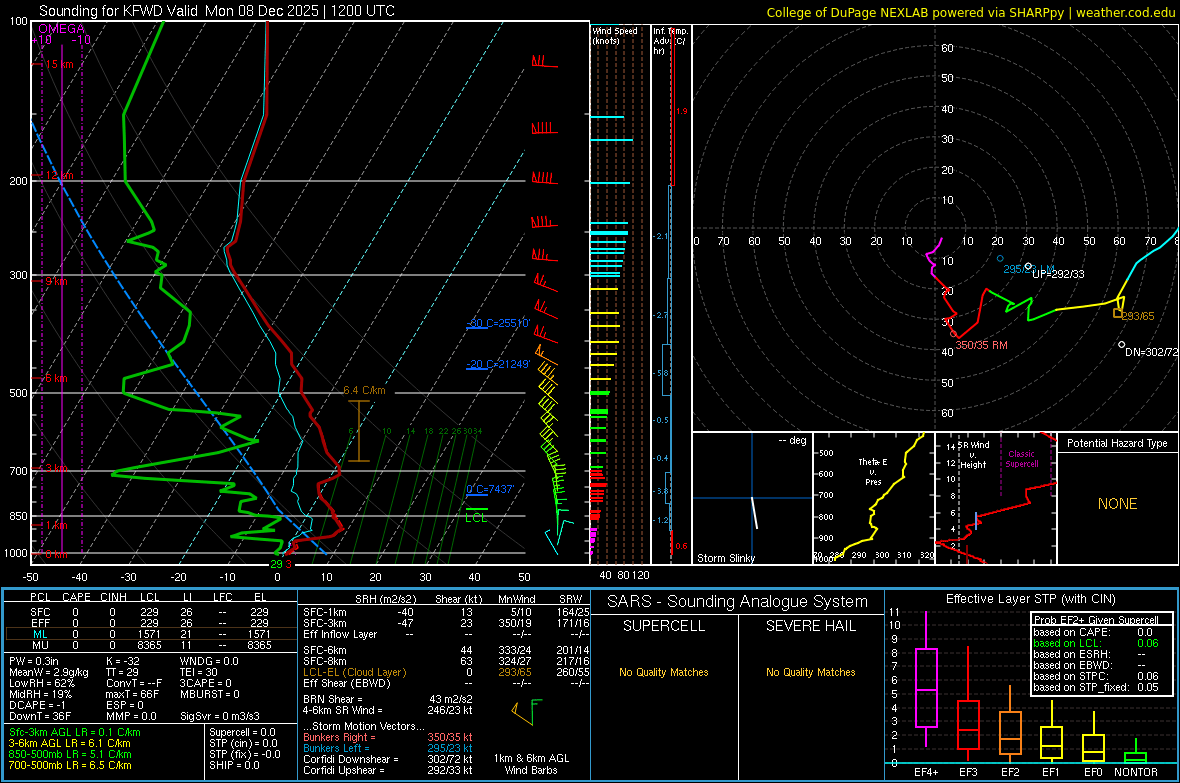The image size is (1180, 783).
Task: Click the Sfc-3km AGL LR value
Action: (x=75, y=732)
